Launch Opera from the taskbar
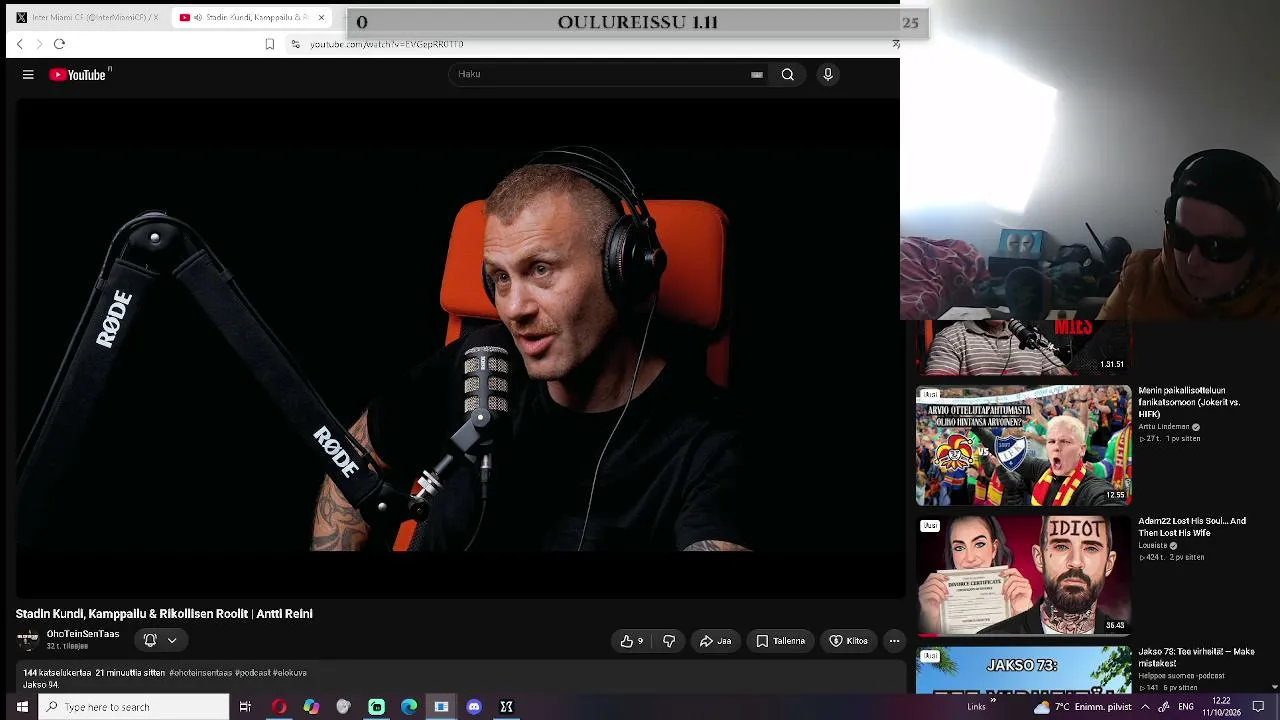The image size is (1280, 720). pyautogui.click(x=279, y=707)
